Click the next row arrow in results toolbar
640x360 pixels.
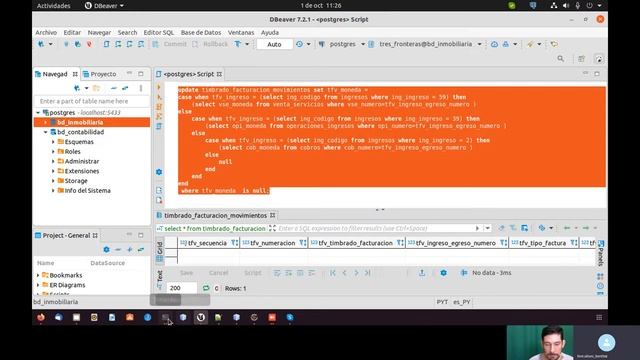356,273
